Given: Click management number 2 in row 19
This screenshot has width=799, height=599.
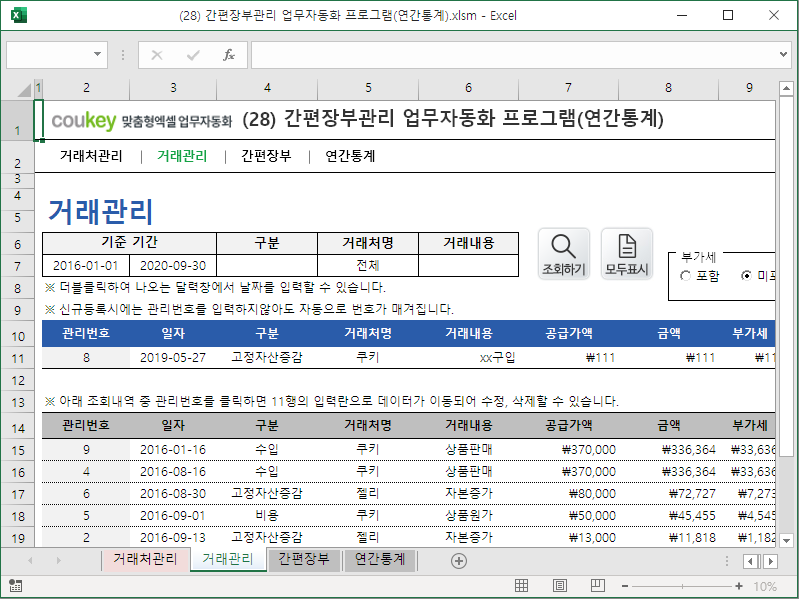Looking at the screenshot, I should pyautogui.click(x=86, y=537).
